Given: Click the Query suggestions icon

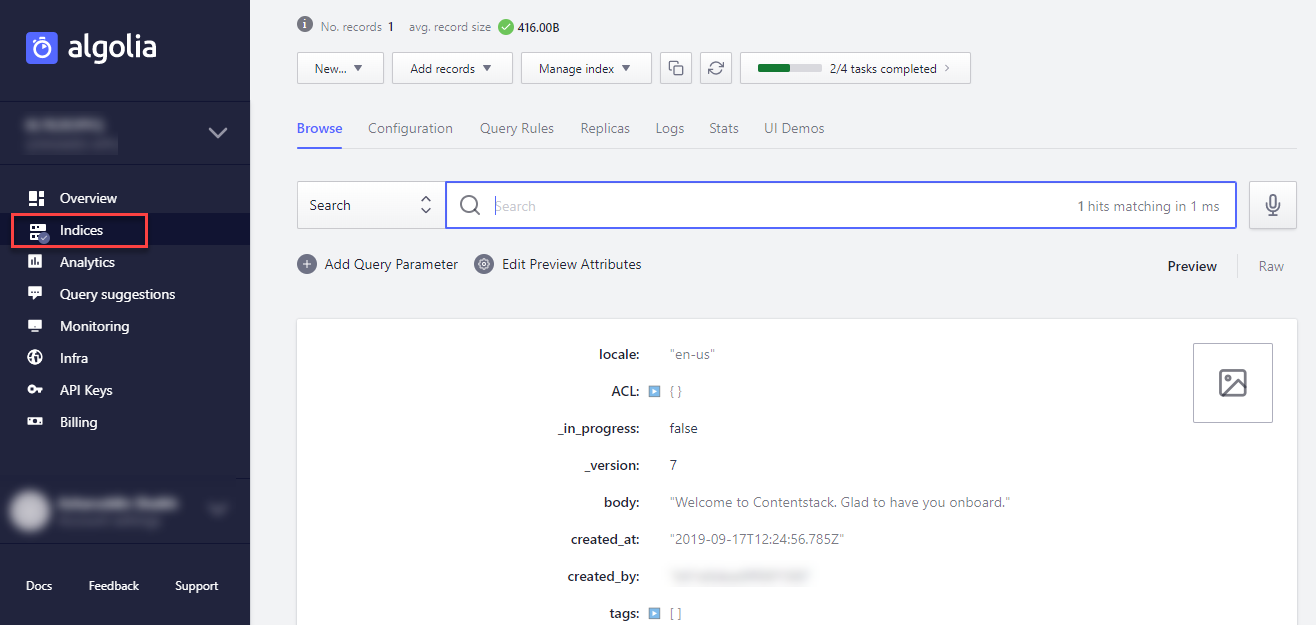Looking at the screenshot, I should pos(36,294).
